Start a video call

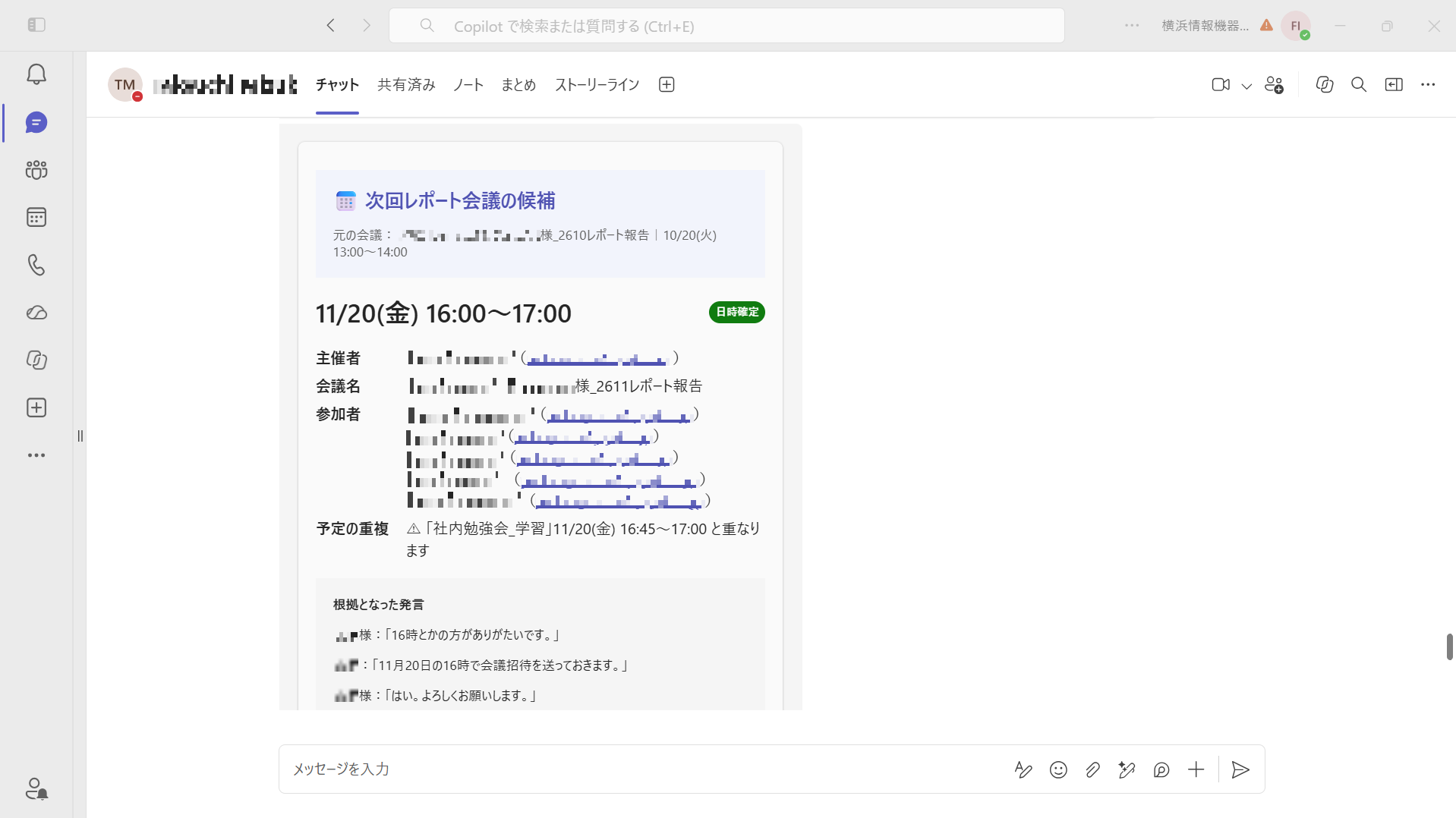click(x=1221, y=85)
